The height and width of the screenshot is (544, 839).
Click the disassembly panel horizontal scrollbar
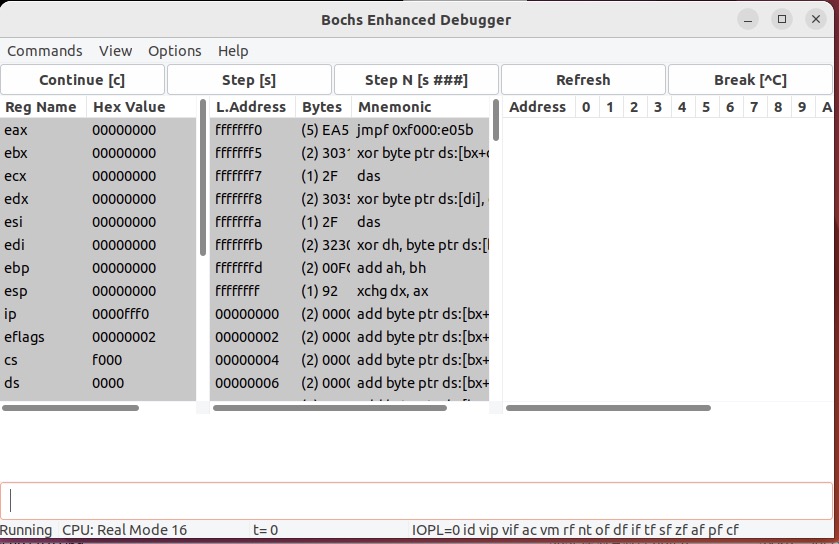(330, 408)
